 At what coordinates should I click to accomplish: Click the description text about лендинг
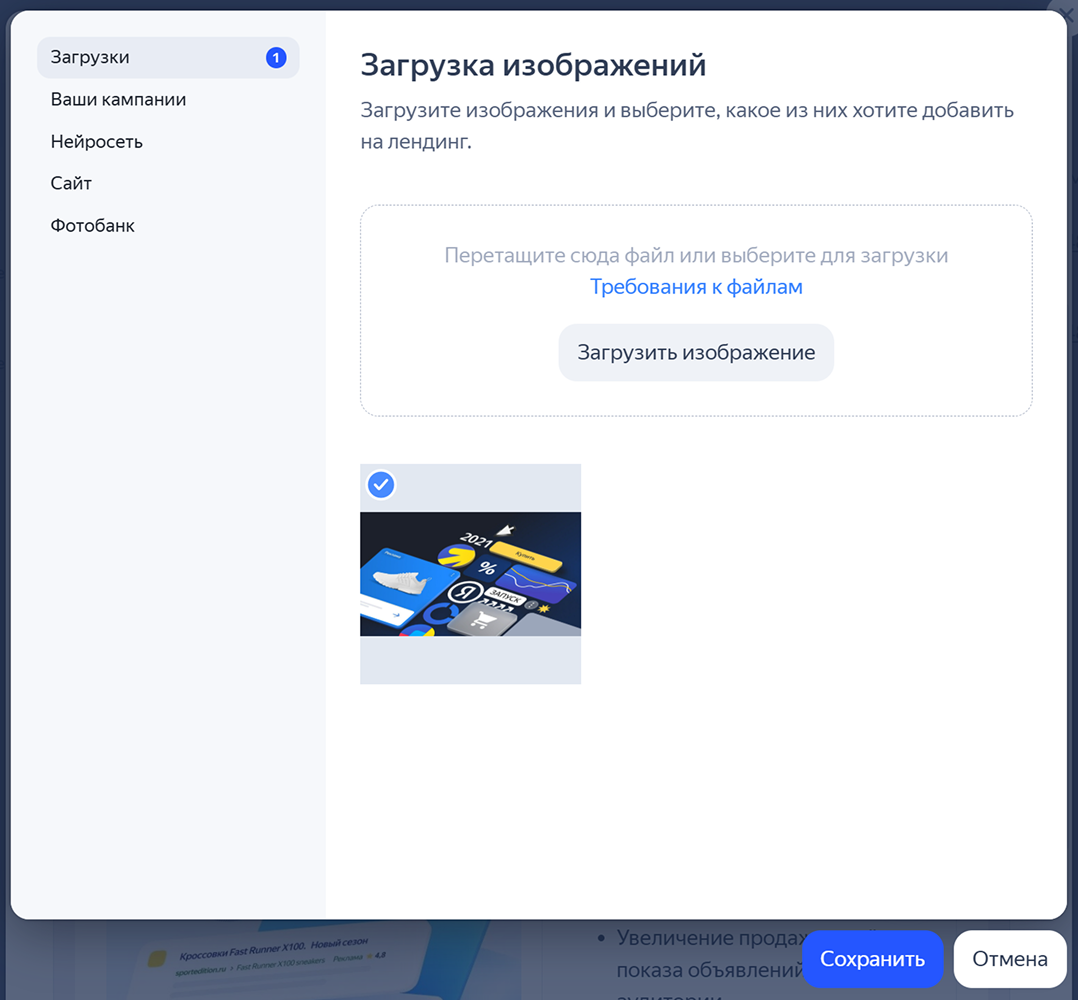tap(687, 126)
